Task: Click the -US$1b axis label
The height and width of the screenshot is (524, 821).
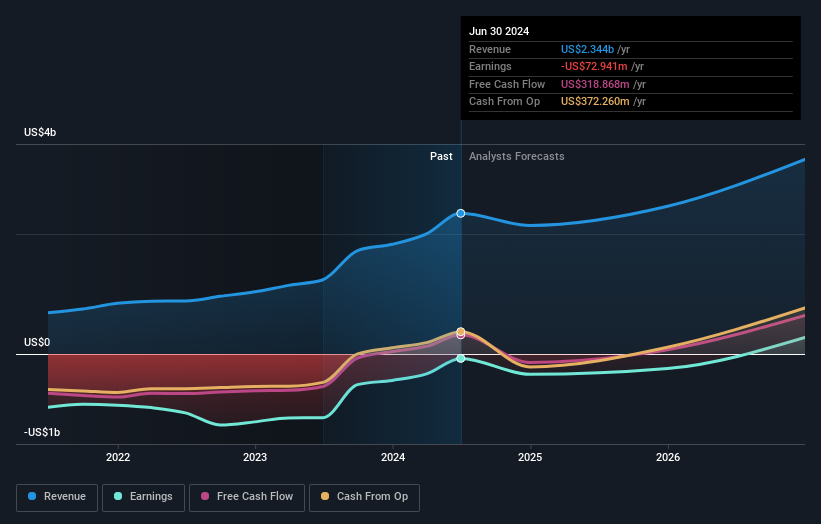Action: pos(42,432)
